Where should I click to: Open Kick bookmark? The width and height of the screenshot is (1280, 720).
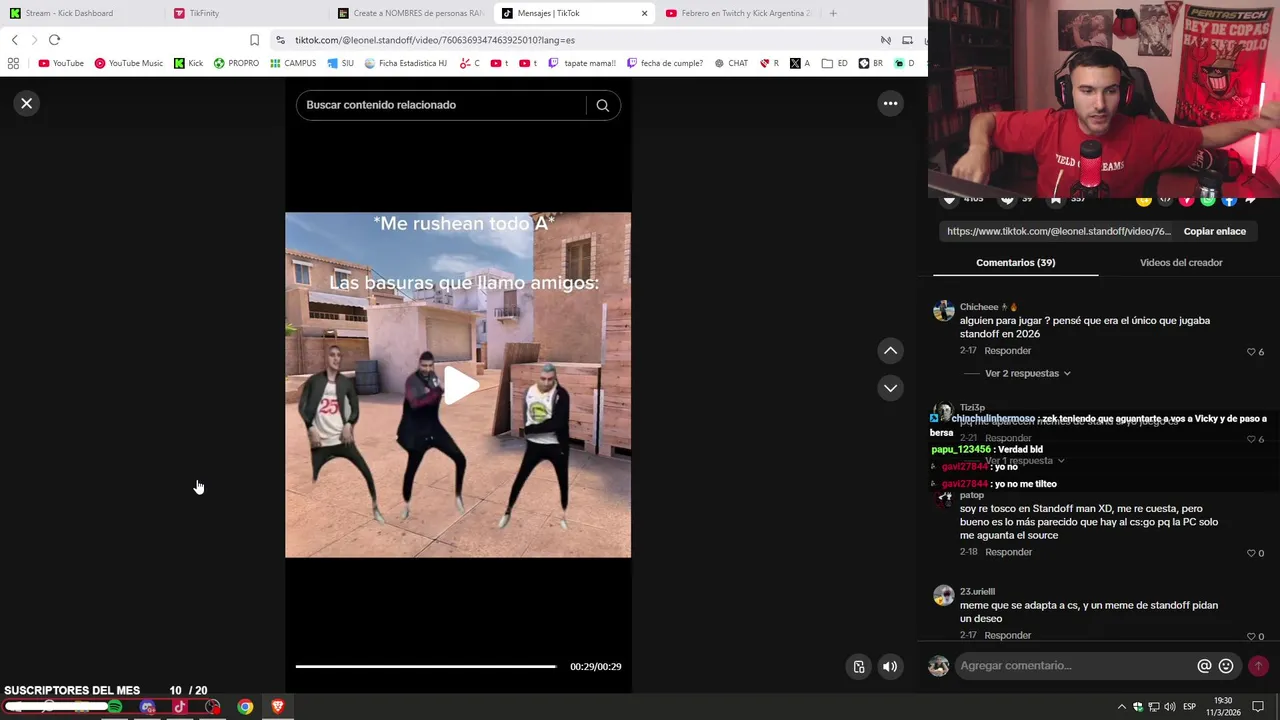pyautogui.click(x=188, y=63)
